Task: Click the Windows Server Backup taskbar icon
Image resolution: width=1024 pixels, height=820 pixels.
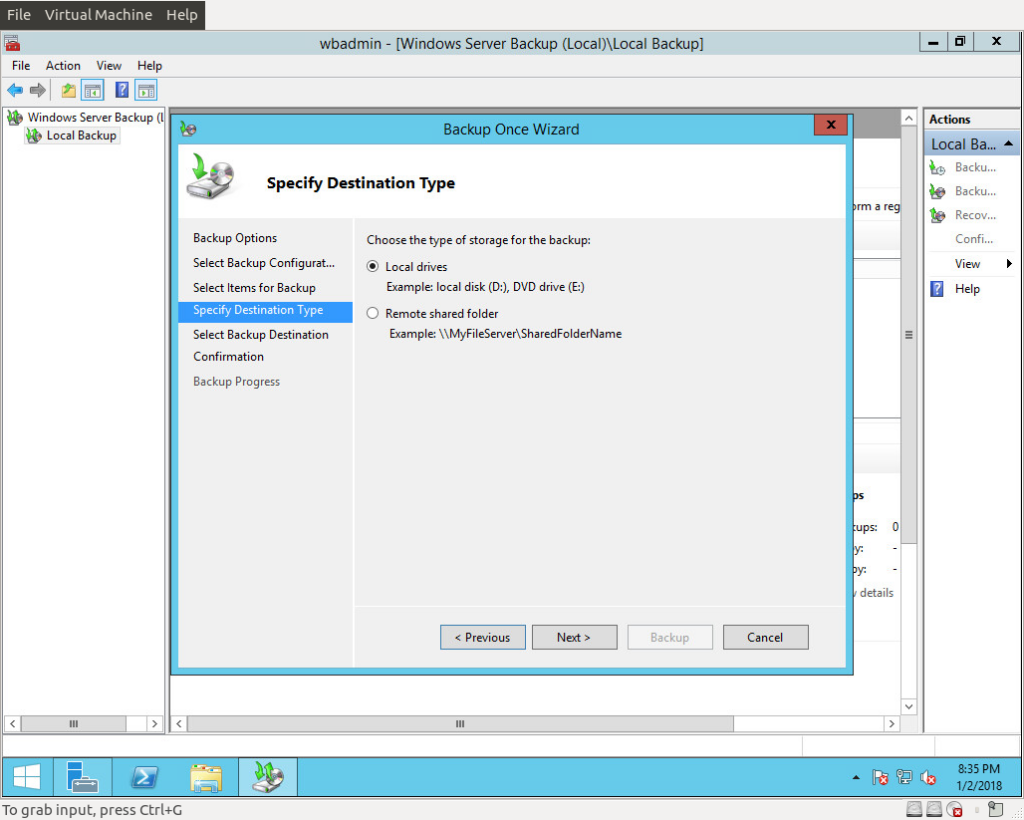Action: tap(268, 777)
